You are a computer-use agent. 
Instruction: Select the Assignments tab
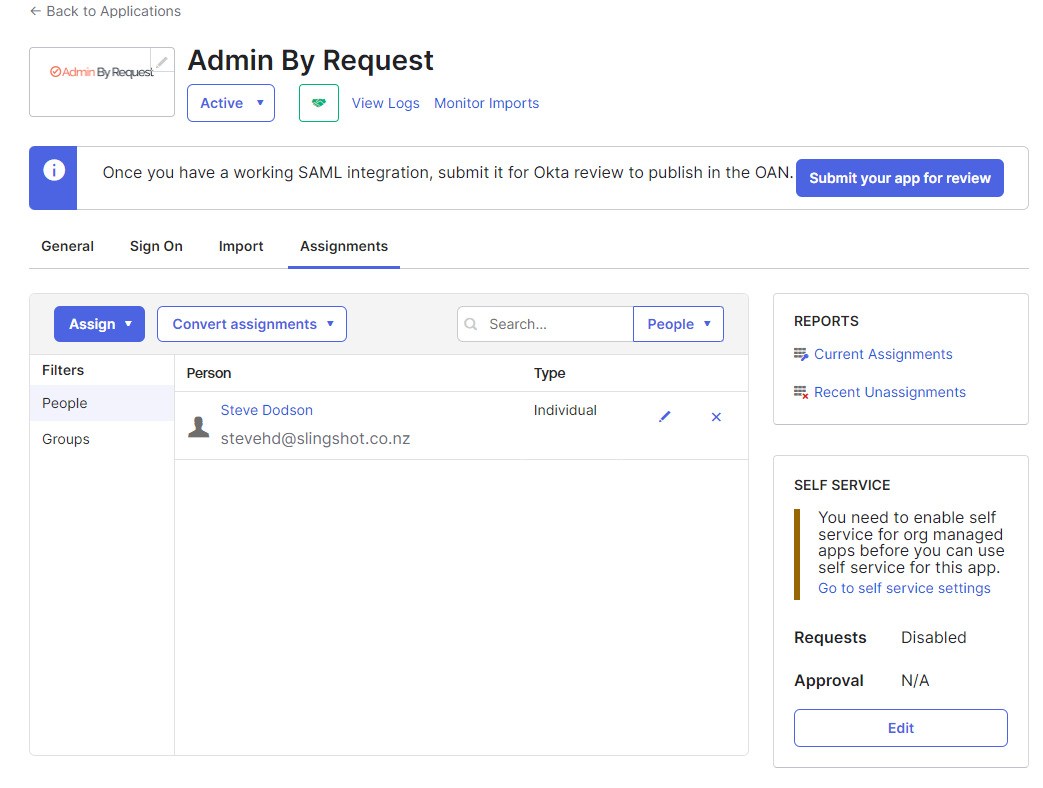point(344,246)
